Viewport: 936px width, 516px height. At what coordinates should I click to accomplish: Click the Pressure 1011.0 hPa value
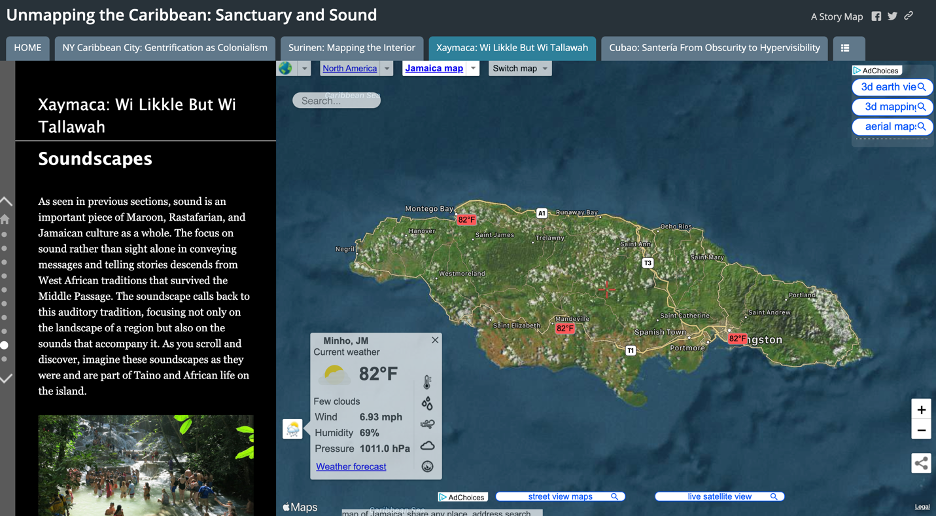coord(384,449)
